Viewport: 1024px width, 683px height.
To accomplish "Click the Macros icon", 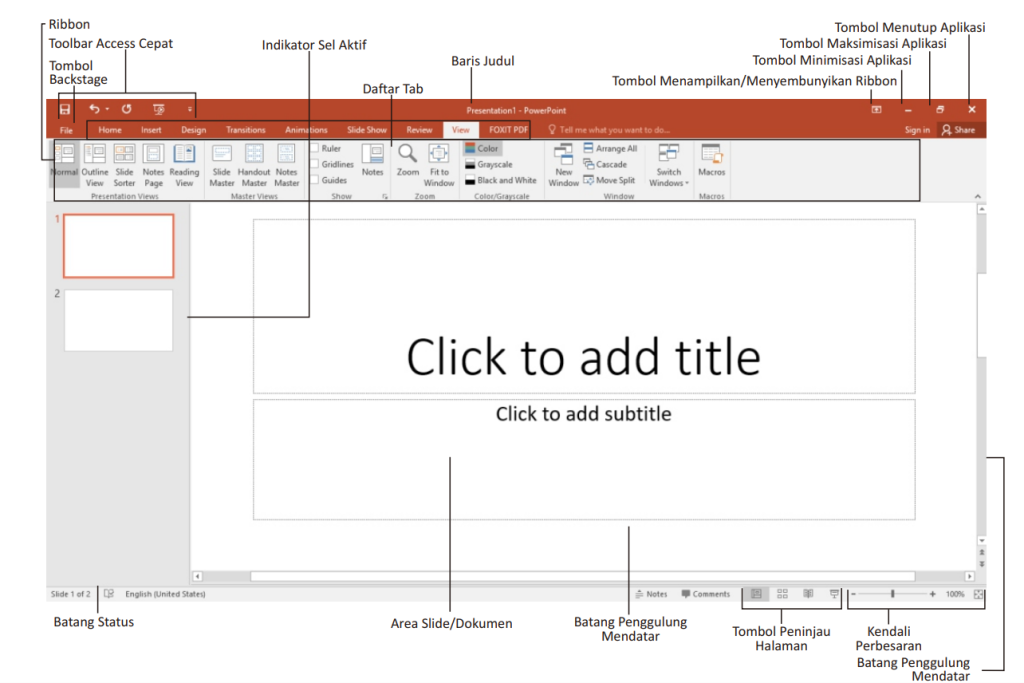I will [x=711, y=159].
